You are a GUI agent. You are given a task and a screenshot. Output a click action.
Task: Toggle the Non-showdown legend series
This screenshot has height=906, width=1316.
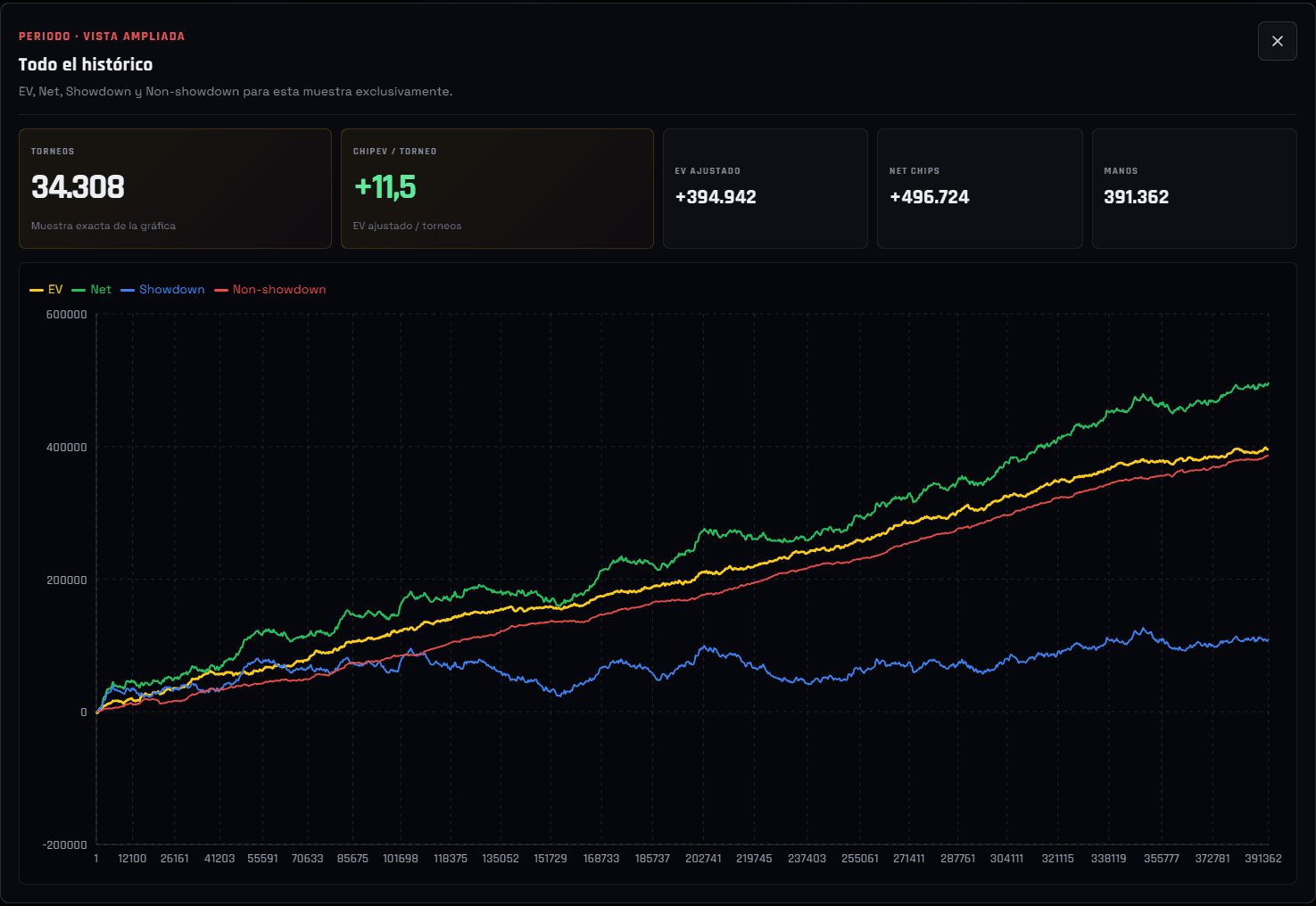[x=270, y=290]
